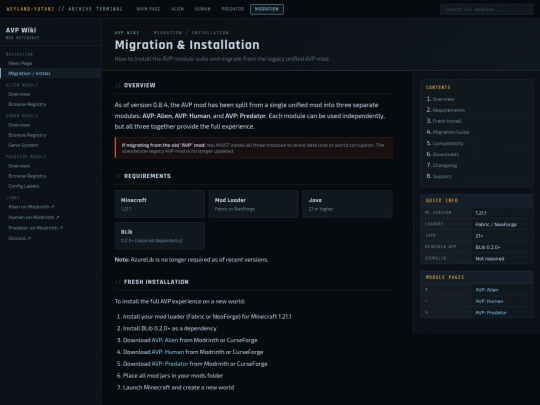Click the Overview section heading

pos(139,85)
